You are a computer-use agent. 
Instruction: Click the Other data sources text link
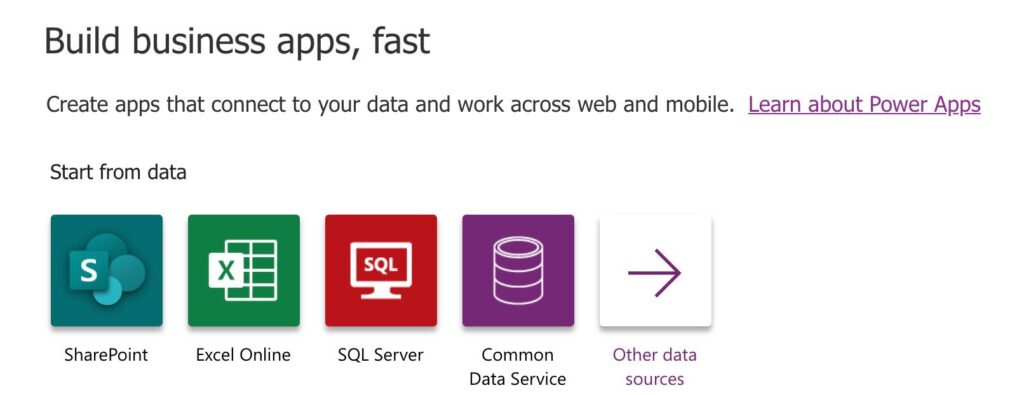tap(654, 367)
